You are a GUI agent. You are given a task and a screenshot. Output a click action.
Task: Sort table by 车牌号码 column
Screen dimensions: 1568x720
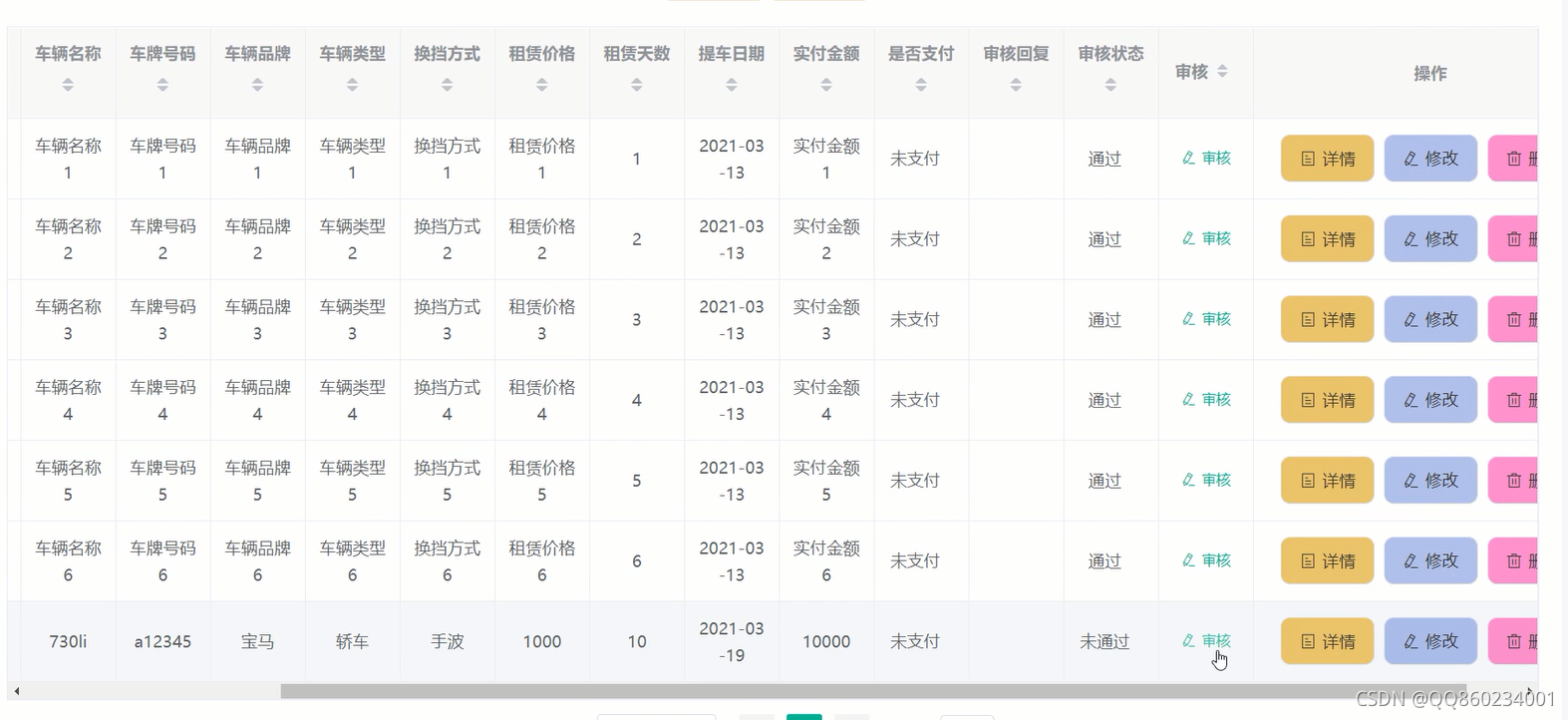[x=162, y=85]
